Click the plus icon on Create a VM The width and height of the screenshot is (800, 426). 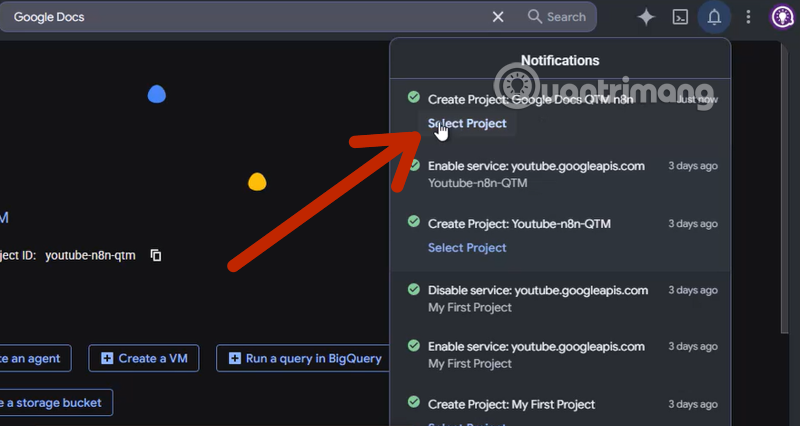coord(107,358)
